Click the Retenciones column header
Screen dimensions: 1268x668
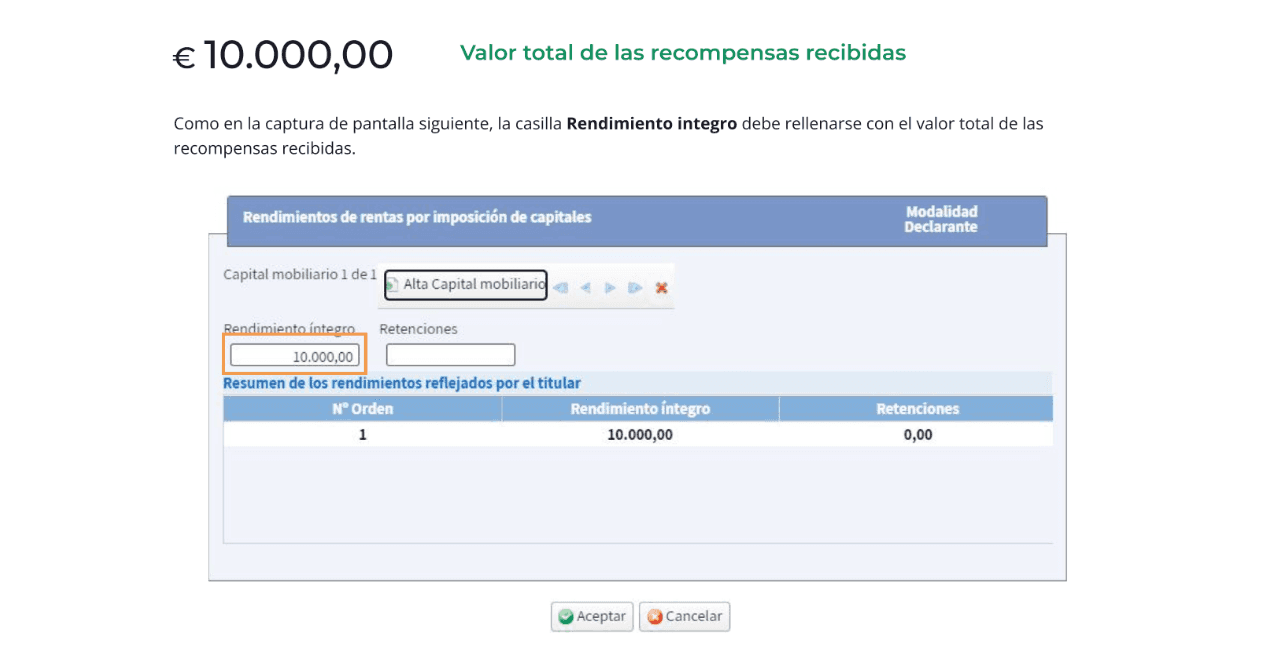click(915, 408)
